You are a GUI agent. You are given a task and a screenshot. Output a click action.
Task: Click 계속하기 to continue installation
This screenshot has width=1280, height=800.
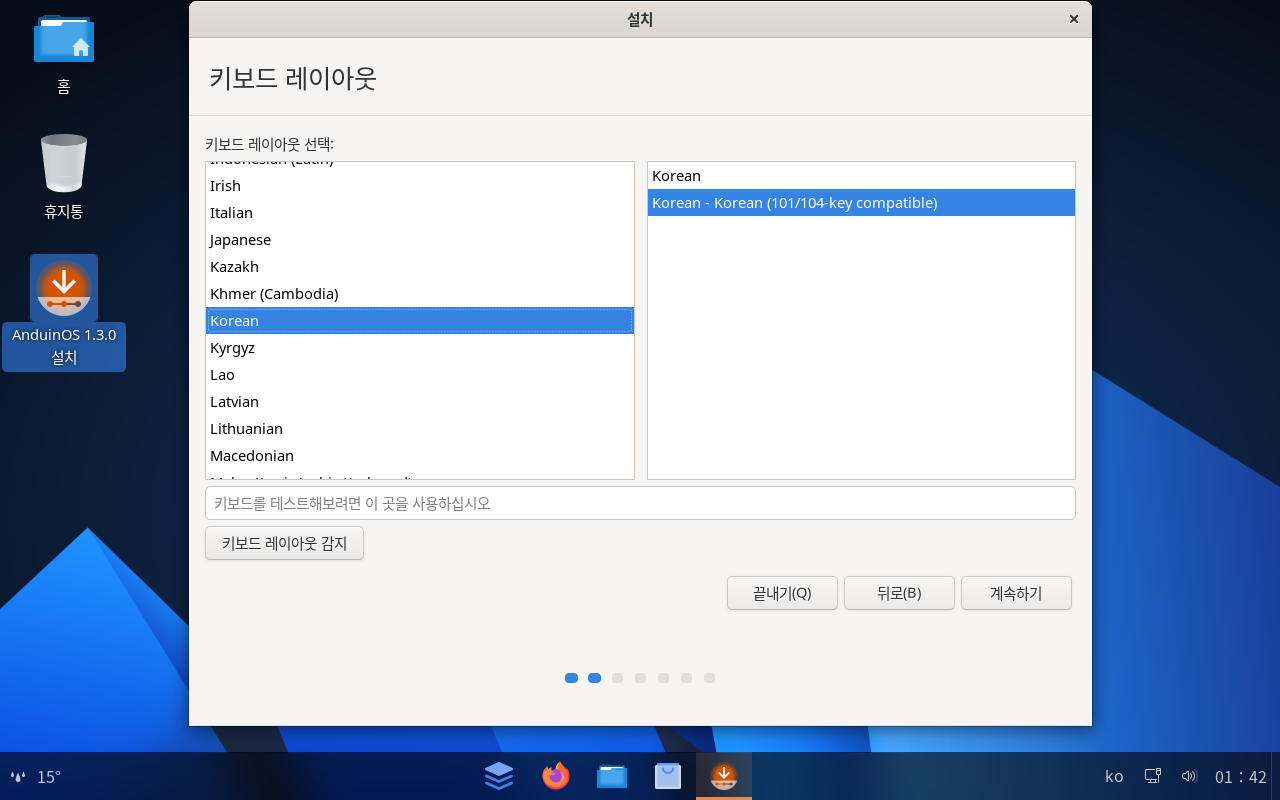click(x=1016, y=593)
